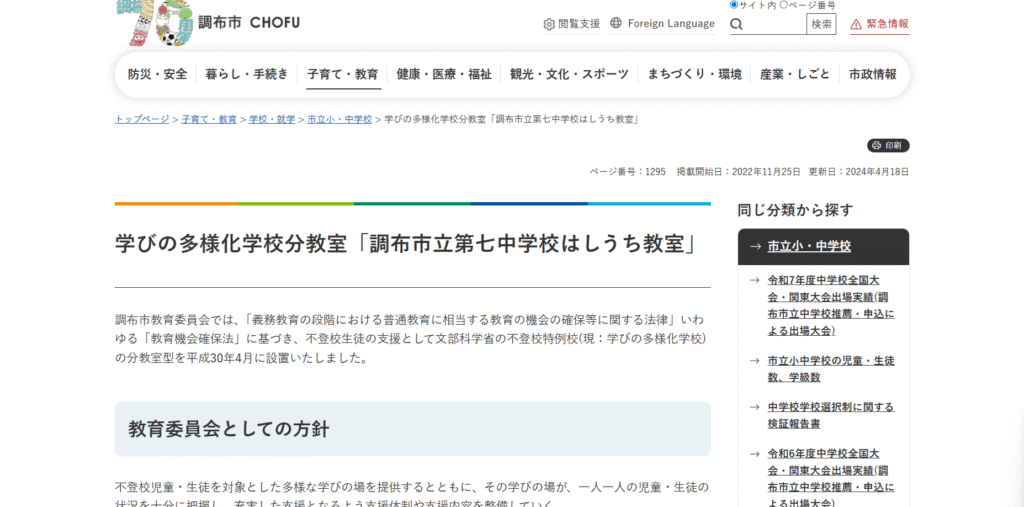Click the page title 学びの多様化学校分教室
The image size is (1024, 507).
pyautogui.click(x=408, y=244)
